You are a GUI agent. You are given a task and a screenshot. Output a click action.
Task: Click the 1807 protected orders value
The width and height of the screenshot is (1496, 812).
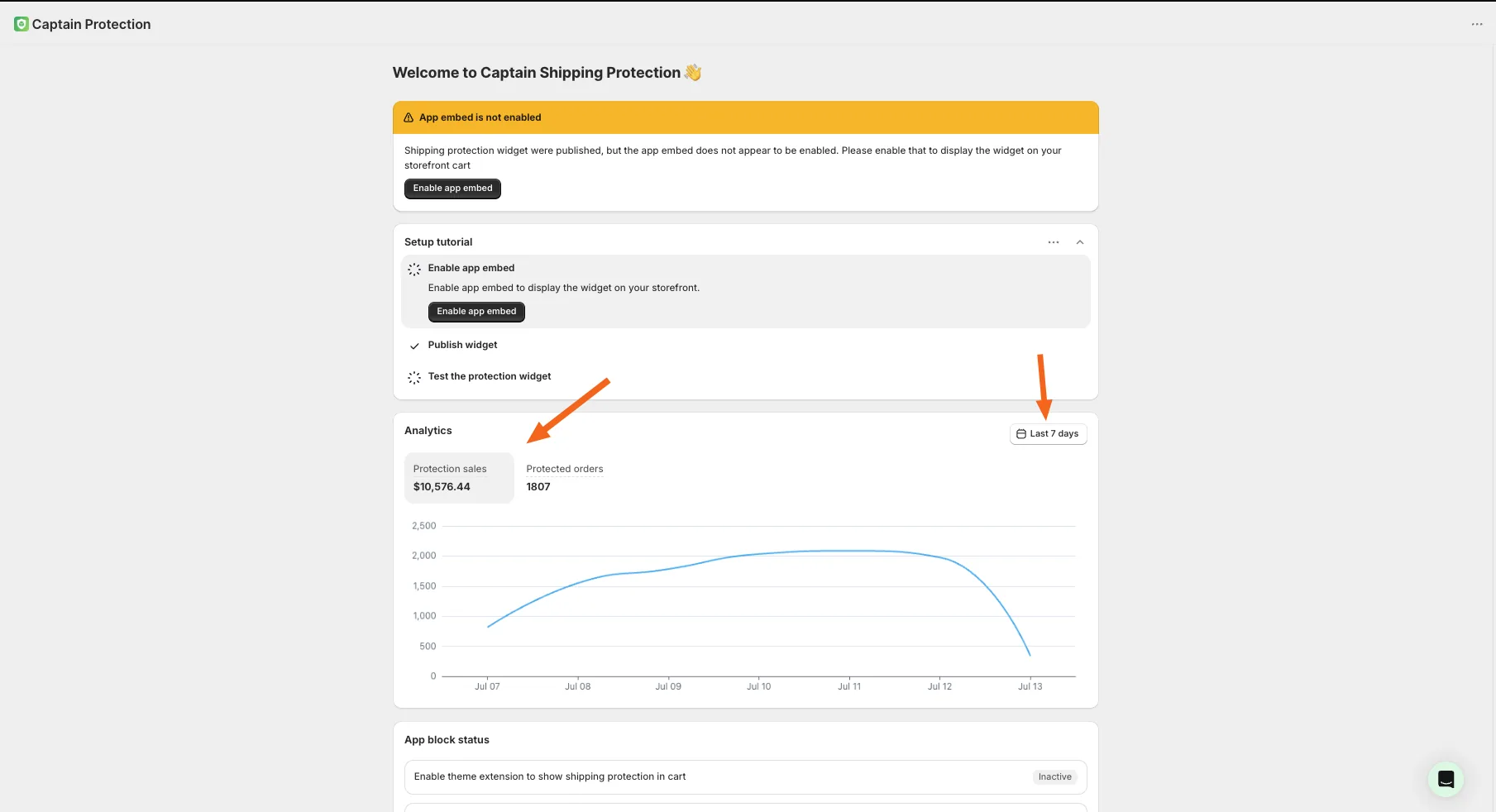point(538,487)
